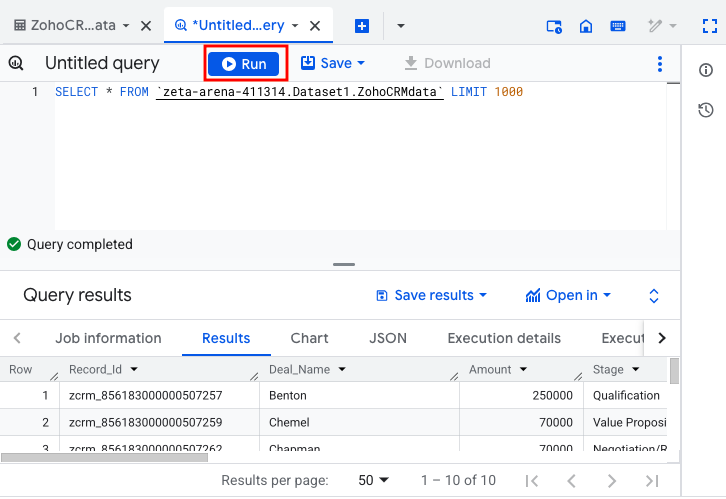Show more result tabs with right chevron
726x499 pixels.
(662, 338)
